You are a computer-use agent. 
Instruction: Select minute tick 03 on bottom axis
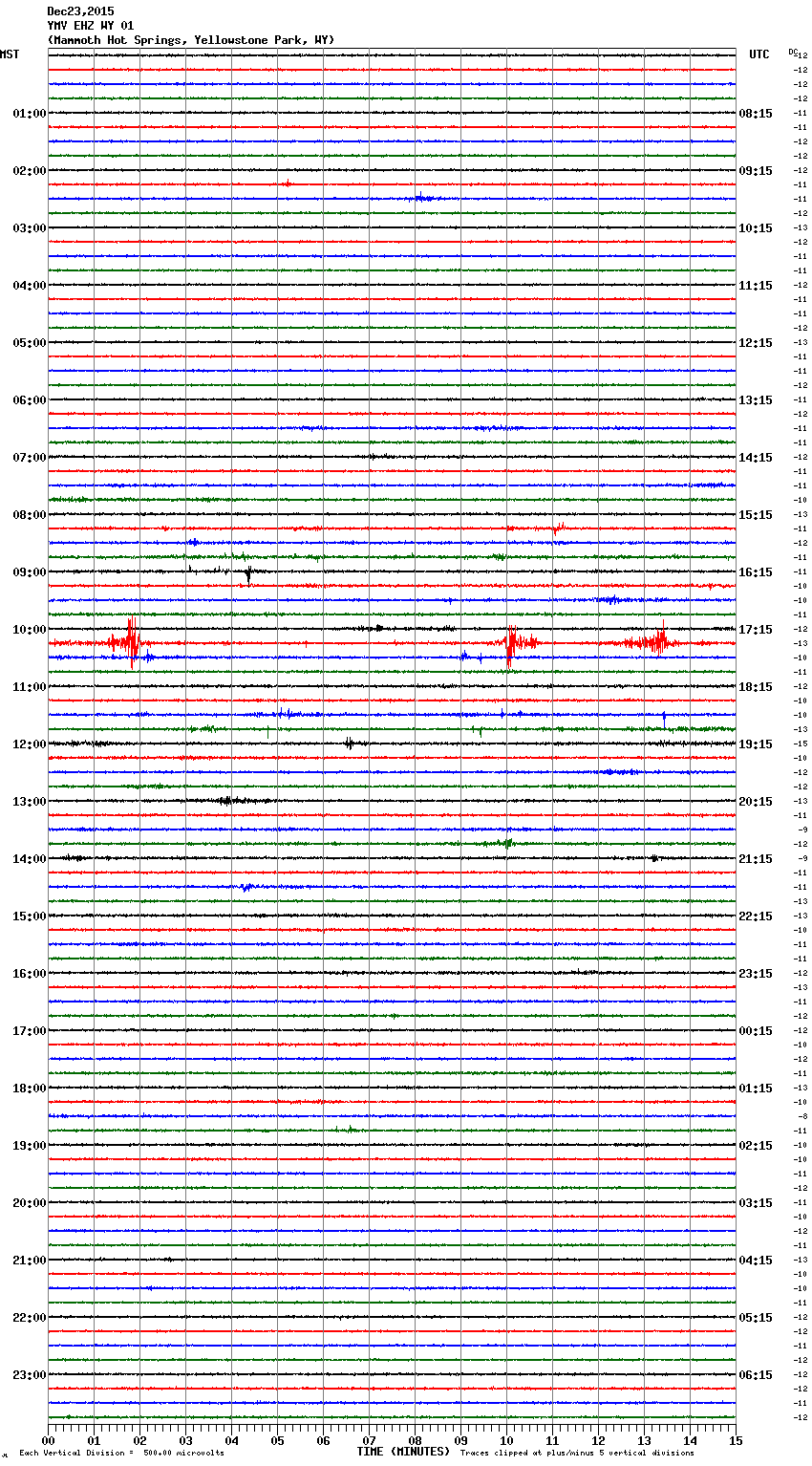tap(185, 1440)
